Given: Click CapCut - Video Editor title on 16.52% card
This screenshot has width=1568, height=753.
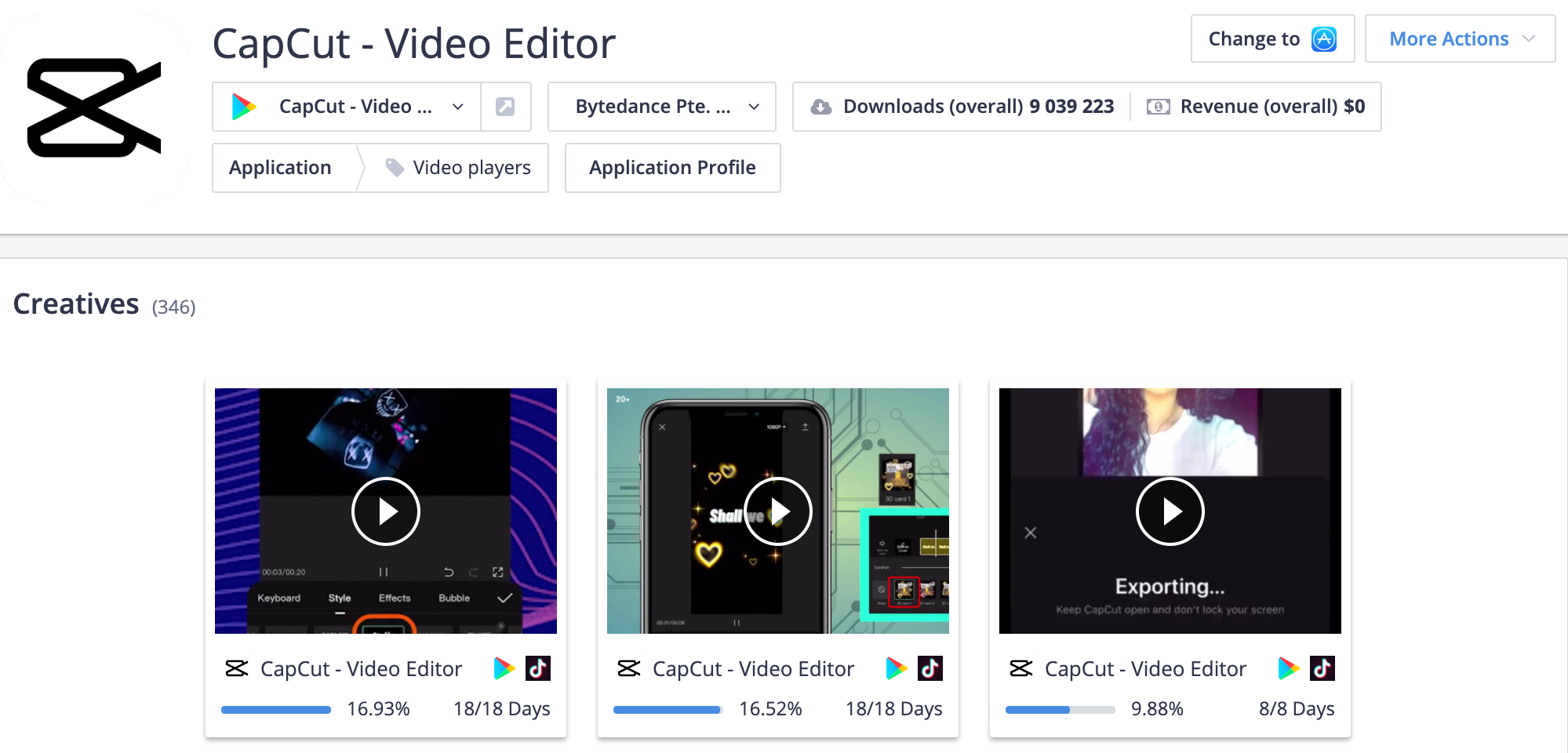Looking at the screenshot, I should click(x=753, y=669).
